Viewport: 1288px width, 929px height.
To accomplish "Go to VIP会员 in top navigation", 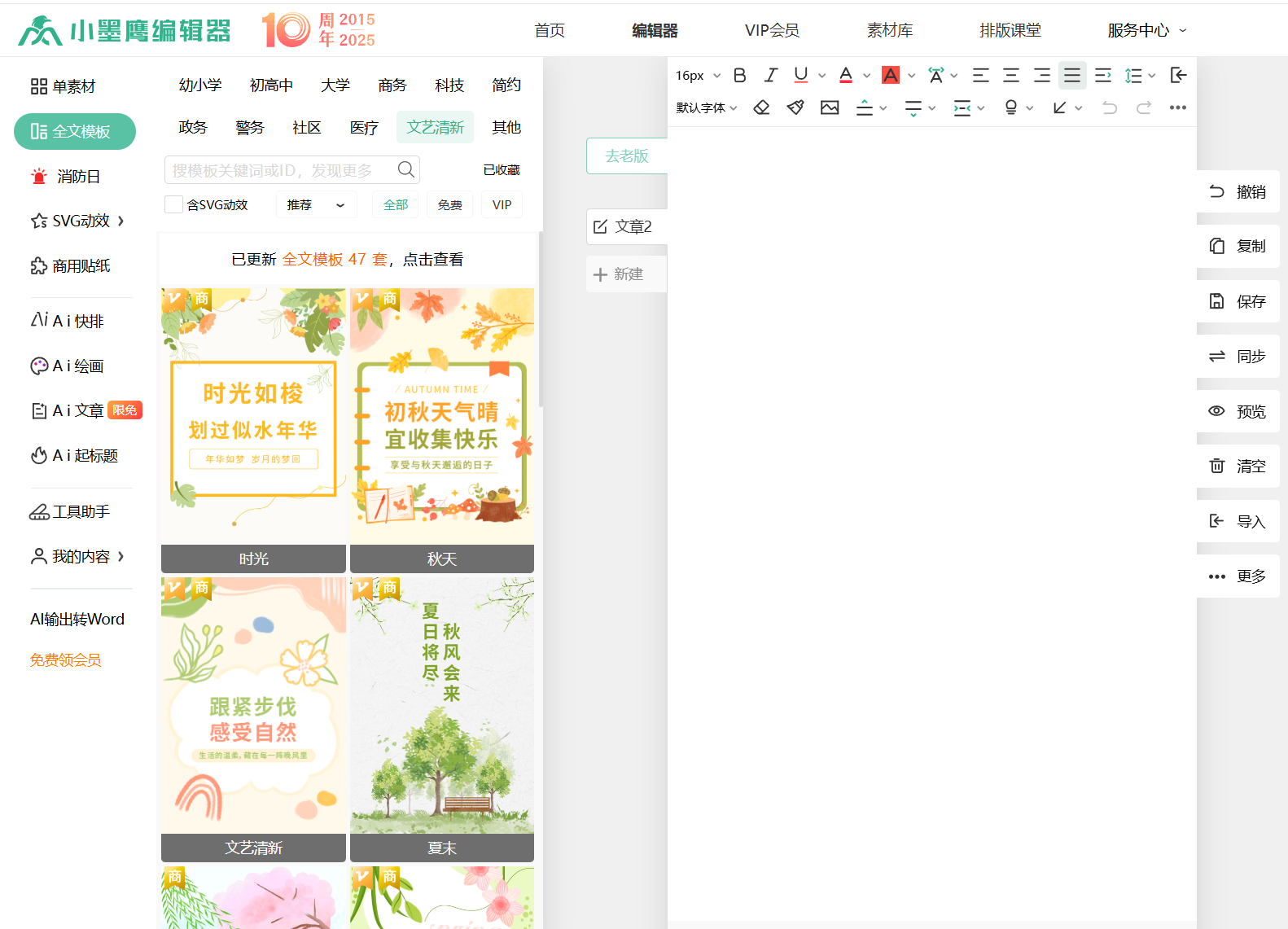I will tap(771, 30).
